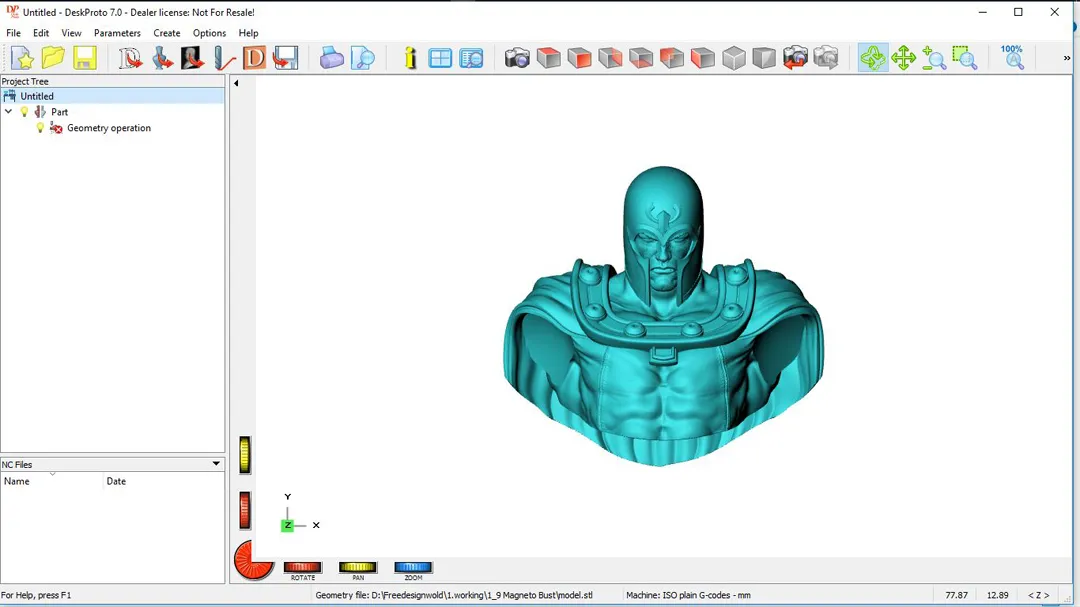Click the green Z axis box
The height and width of the screenshot is (607, 1080).
coord(287,525)
